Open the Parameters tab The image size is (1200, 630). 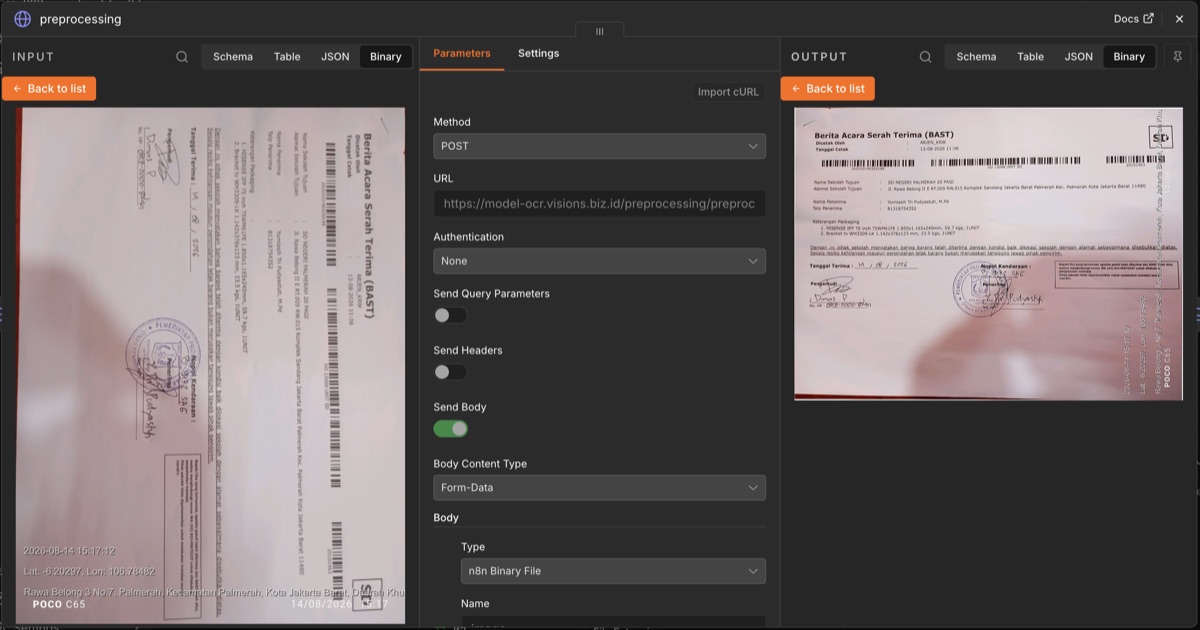click(x=462, y=53)
